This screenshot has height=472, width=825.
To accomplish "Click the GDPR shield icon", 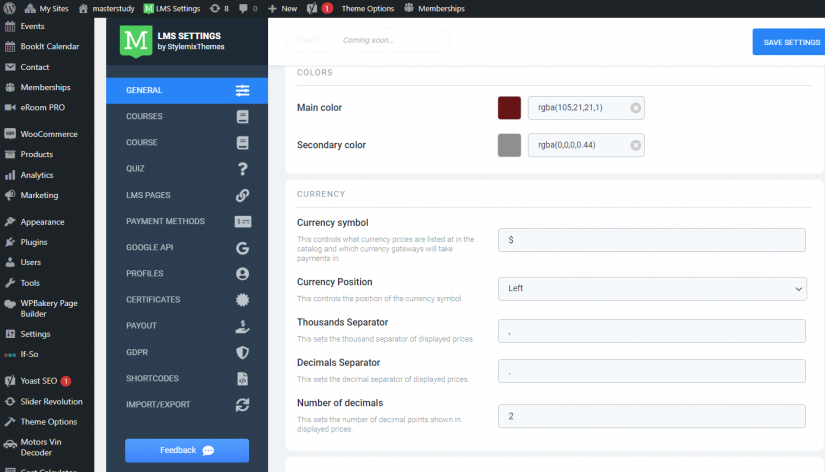I will 242,352.
